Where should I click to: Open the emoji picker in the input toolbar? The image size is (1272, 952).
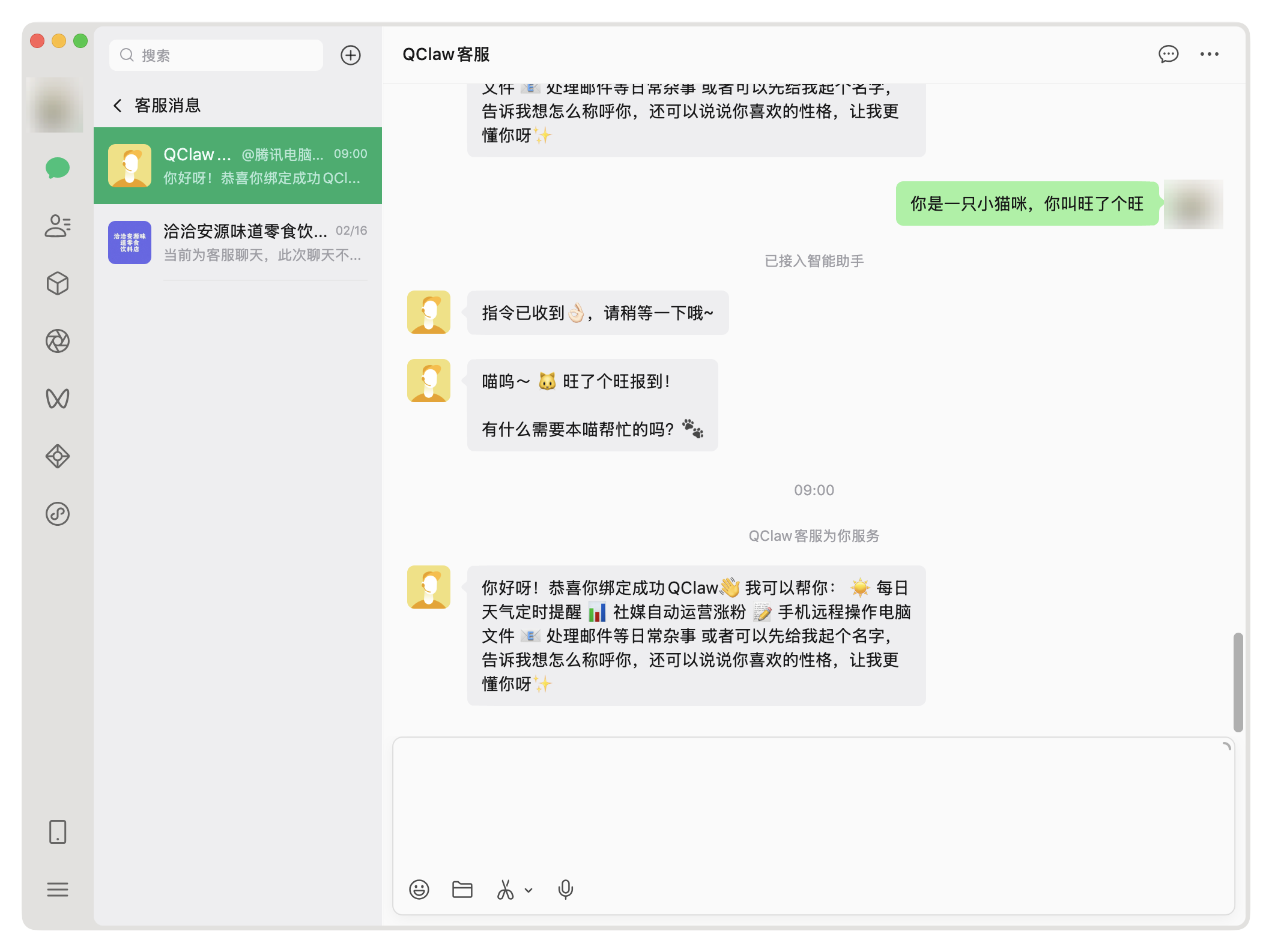(x=419, y=890)
